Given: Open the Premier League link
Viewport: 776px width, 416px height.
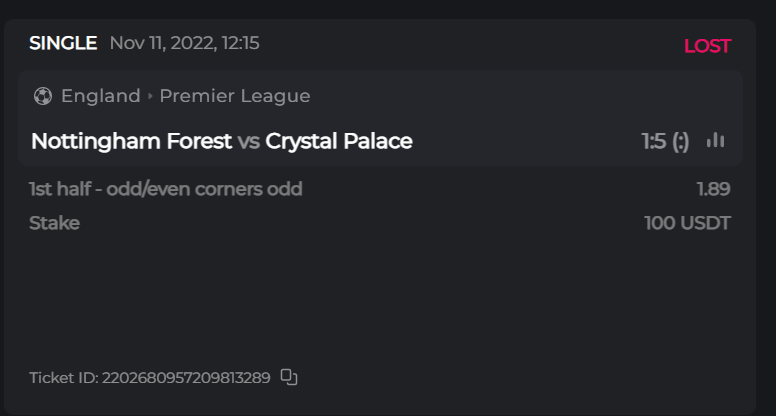Looking at the screenshot, I should (235, 96).
